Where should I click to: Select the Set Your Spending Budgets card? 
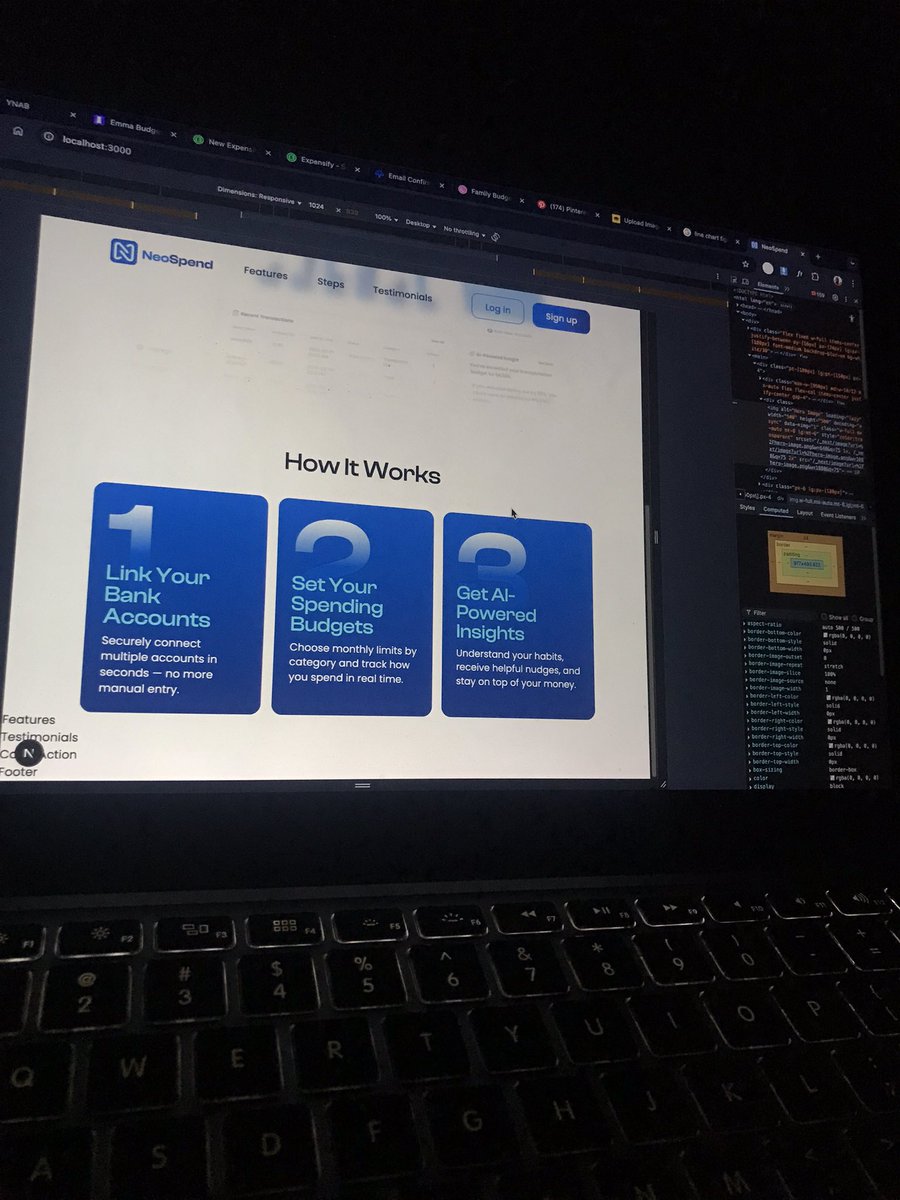pyautogui.click(x=352, y=608)
